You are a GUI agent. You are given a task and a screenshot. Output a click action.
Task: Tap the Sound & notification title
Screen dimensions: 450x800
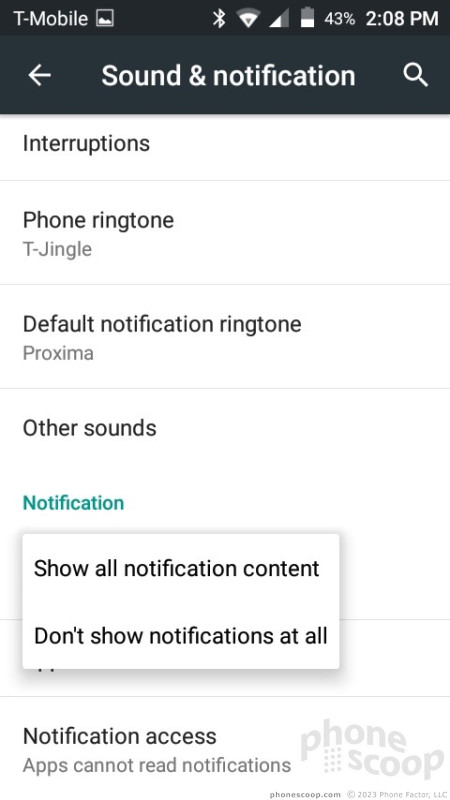228,76
